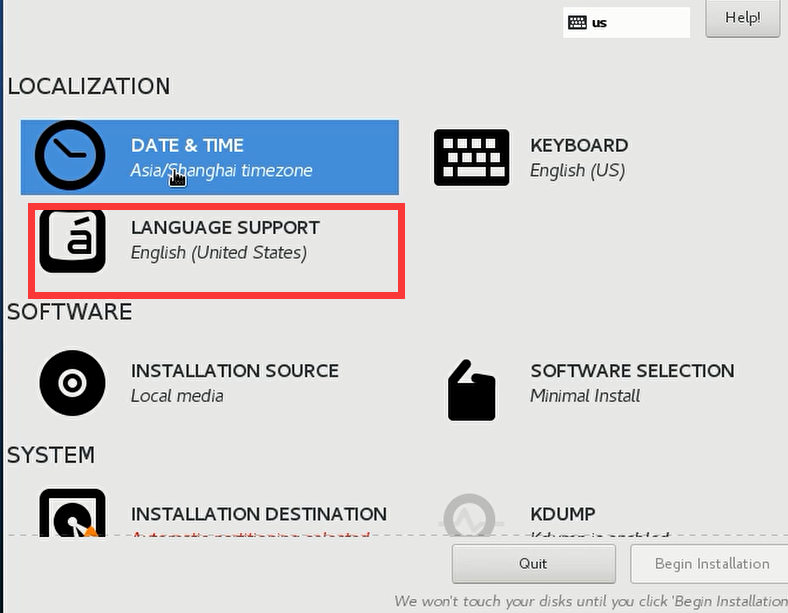The width and height of the screenshot is (788, 613).
Task: Click the keyboard icon for Keyboard settings
Action: (x=471, y=157)
